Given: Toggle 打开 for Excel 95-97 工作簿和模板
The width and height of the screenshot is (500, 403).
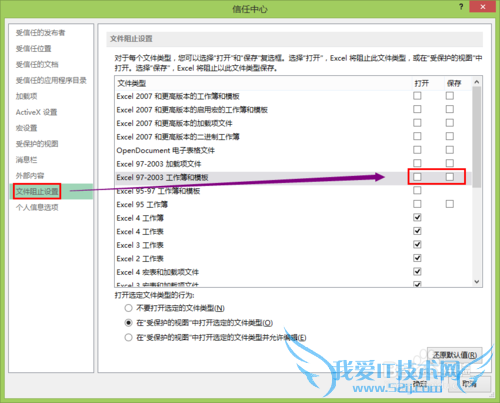Looking at the screenshot, I should 417,190.
